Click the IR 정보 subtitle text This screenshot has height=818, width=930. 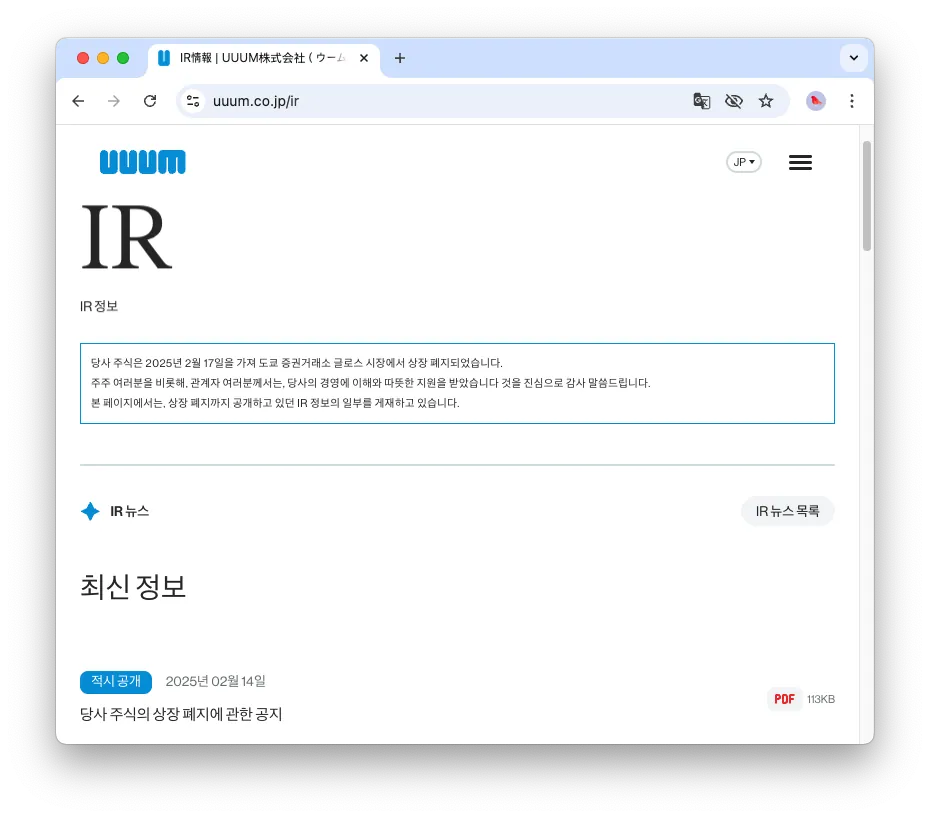point(99,306)
